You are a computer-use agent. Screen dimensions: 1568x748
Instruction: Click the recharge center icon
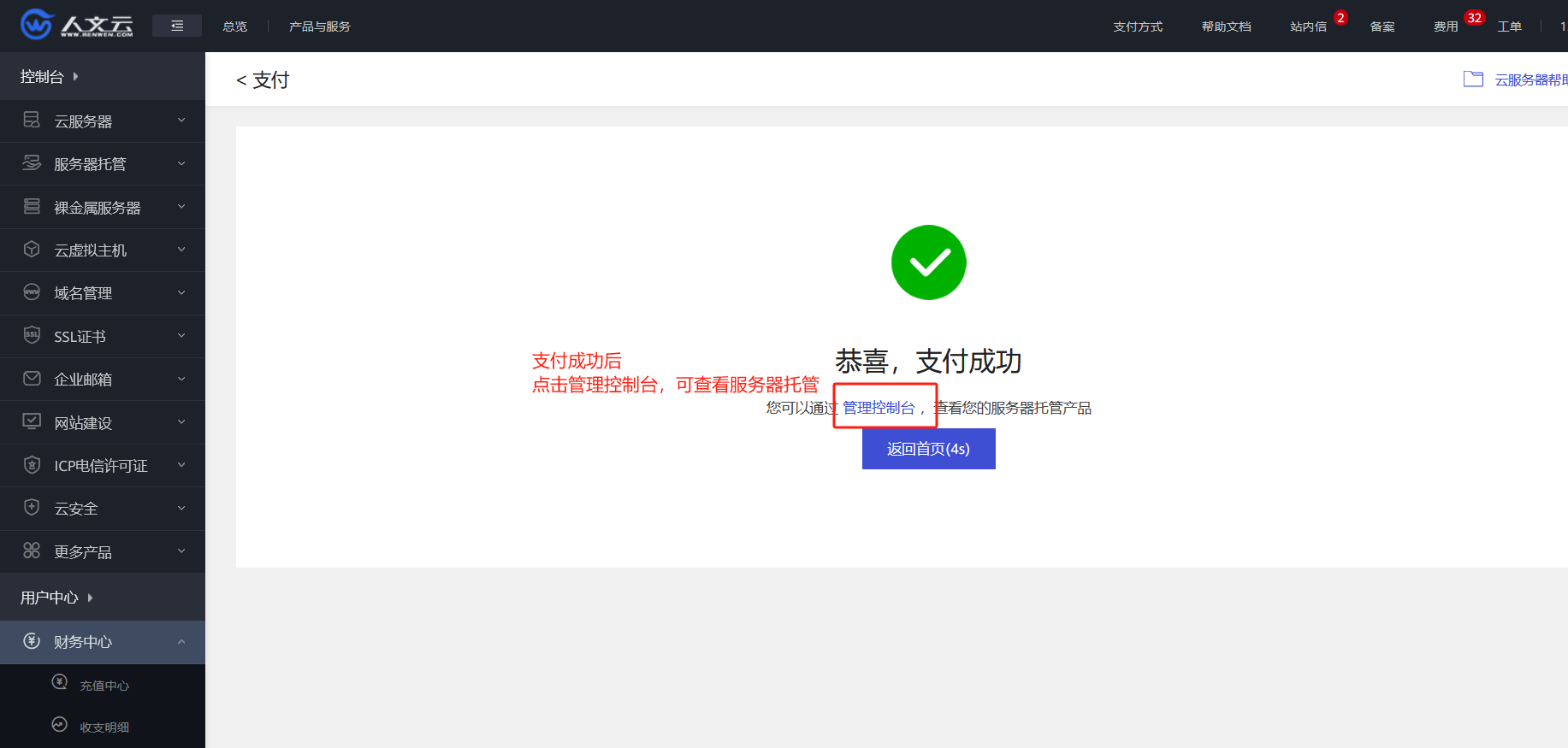pos(60,681)
